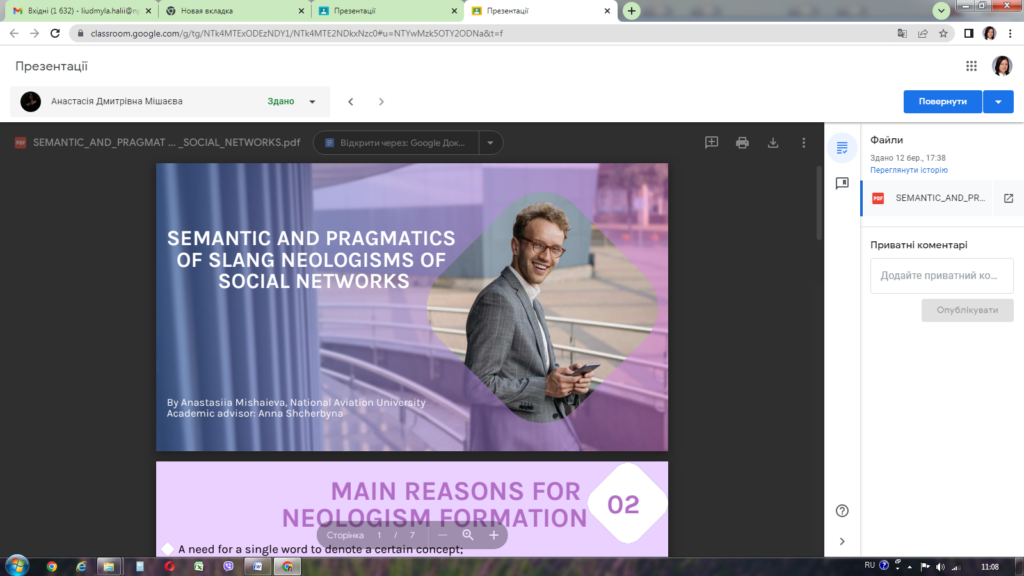Open attached PDF in new window
Image resolution: width=1024 pixels, height=576 pixels.
click(1008, 198)
